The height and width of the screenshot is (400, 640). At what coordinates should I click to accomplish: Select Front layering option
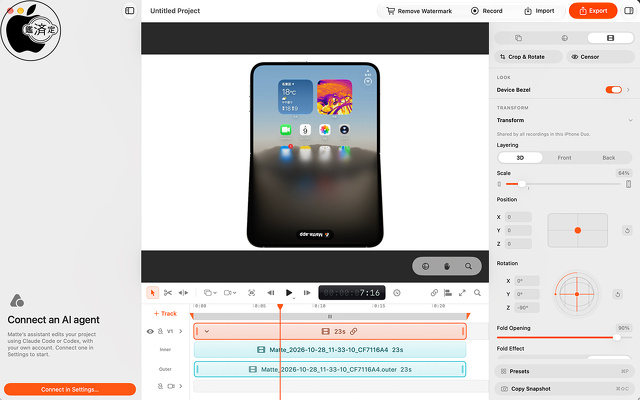[x=564, y=158]
